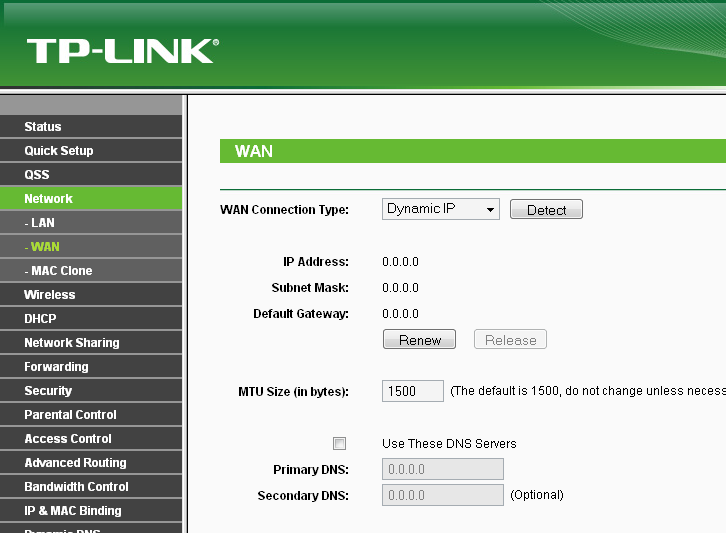Viewport: 726px width, 533px height.
Task: Open Advanced Routing
Action: point(91,464)
